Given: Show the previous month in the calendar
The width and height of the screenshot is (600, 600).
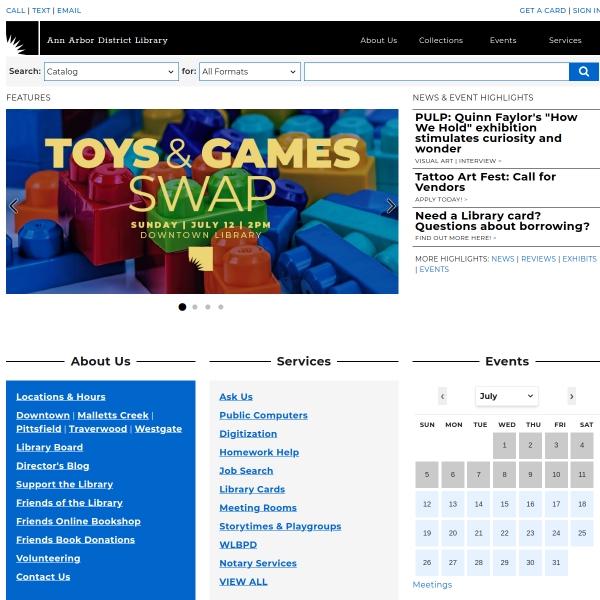Looking at the screenshot, I should coord(442,396).
